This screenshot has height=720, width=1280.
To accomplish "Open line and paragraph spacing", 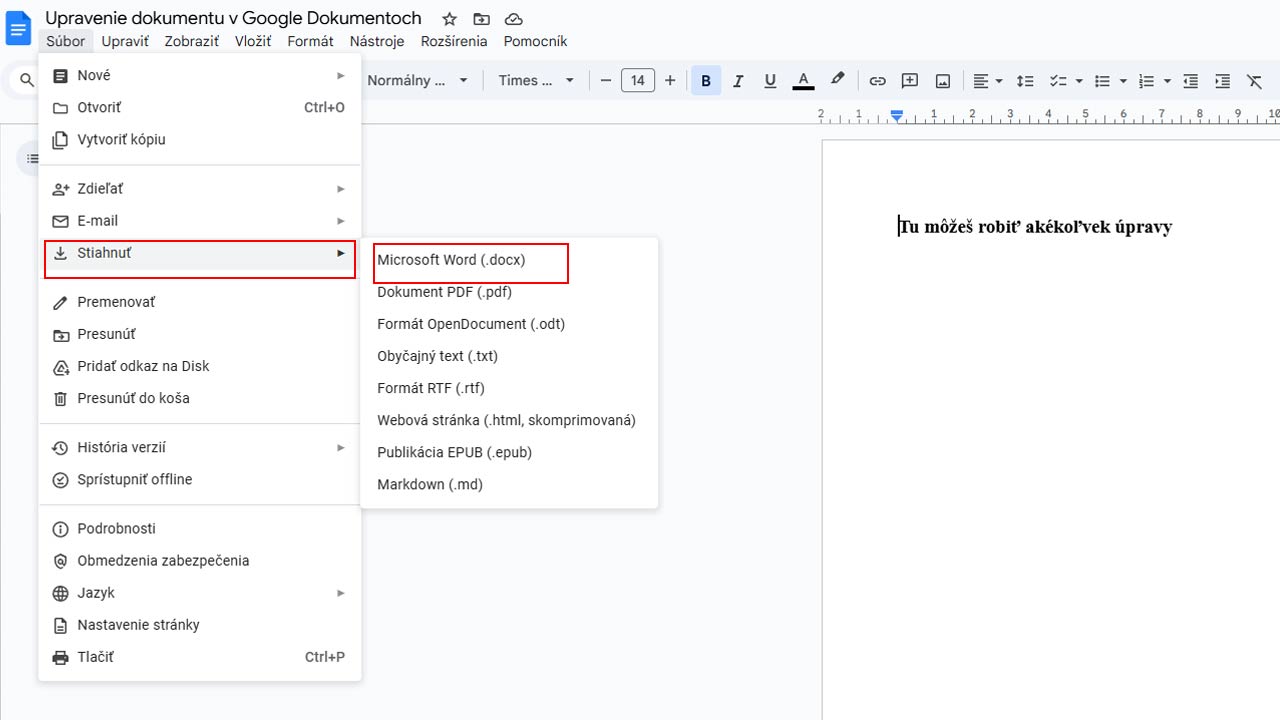I will 1025,81.
